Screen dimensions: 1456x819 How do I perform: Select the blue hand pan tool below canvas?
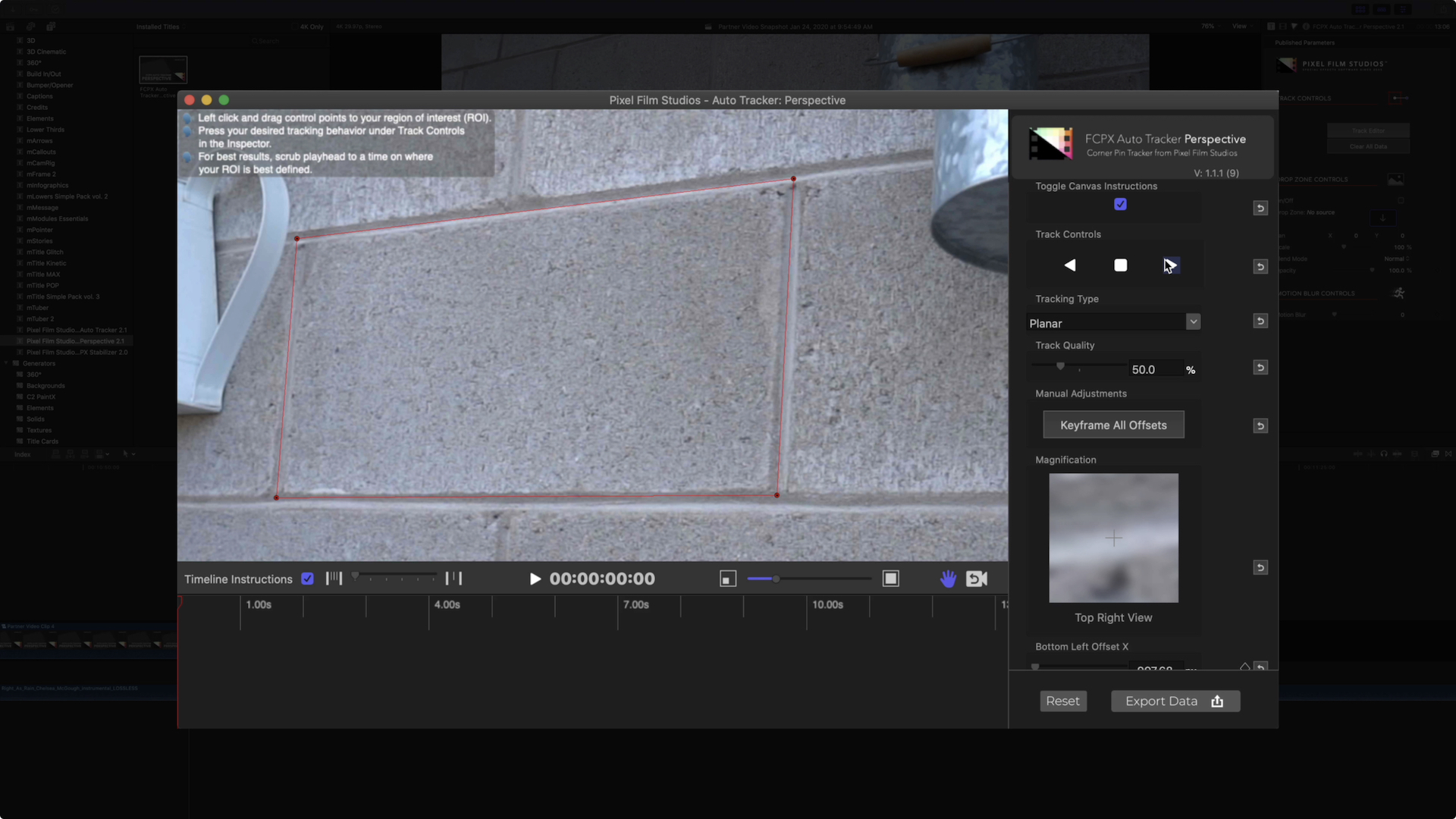[x=948, y=578]
